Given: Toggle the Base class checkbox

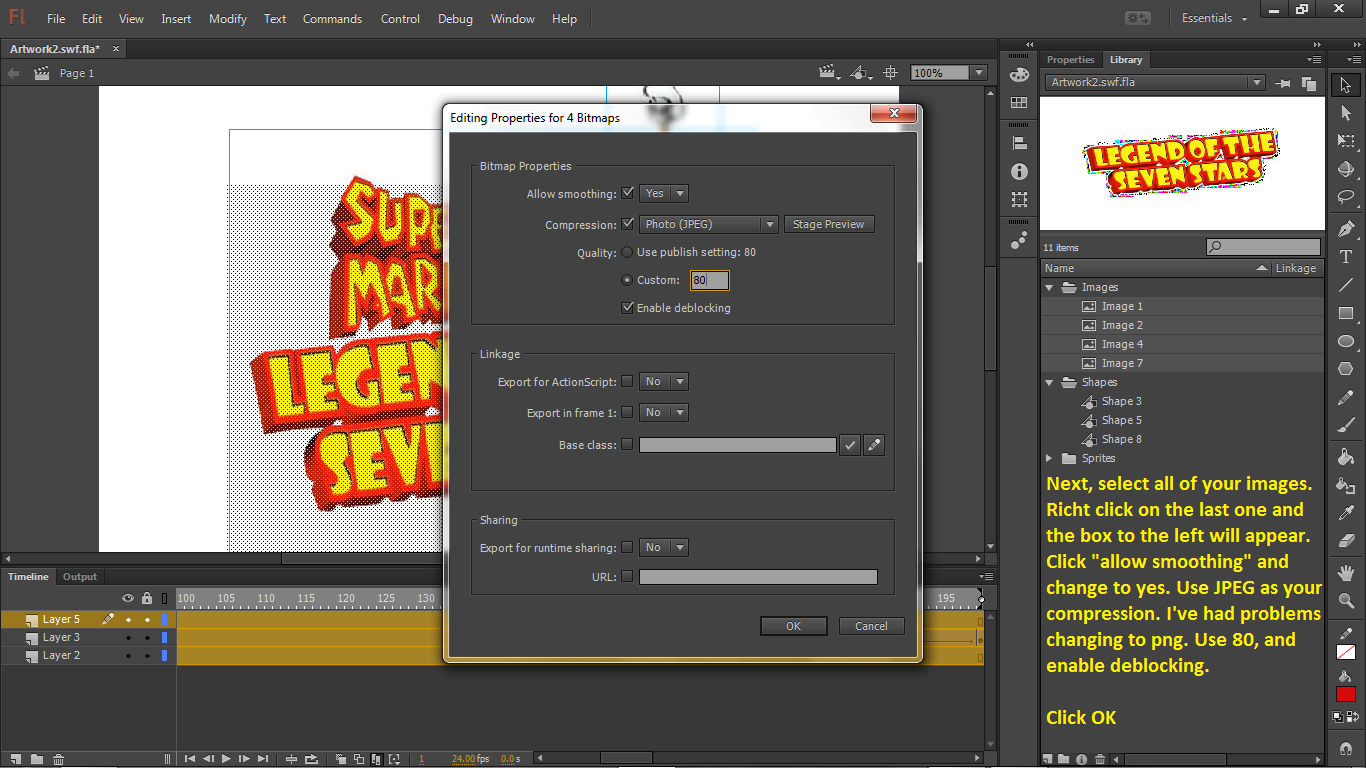Looking at the screenshot, I should pos(627,445).
